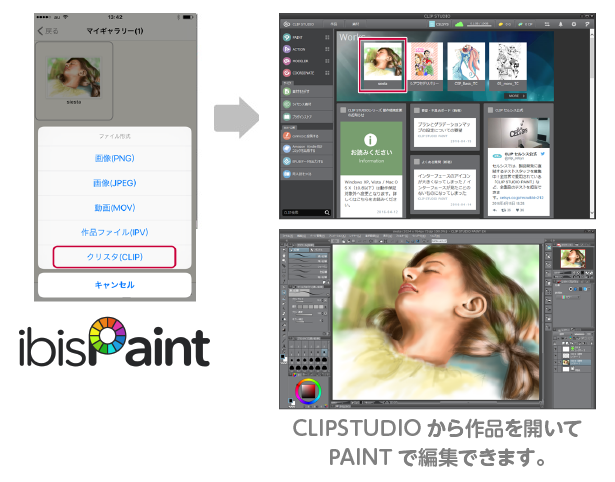The height and width of the screenshot is (482, 615).
Task: Click the Twitter bird icon on the tweet card
Action: (x=543, y=154)
